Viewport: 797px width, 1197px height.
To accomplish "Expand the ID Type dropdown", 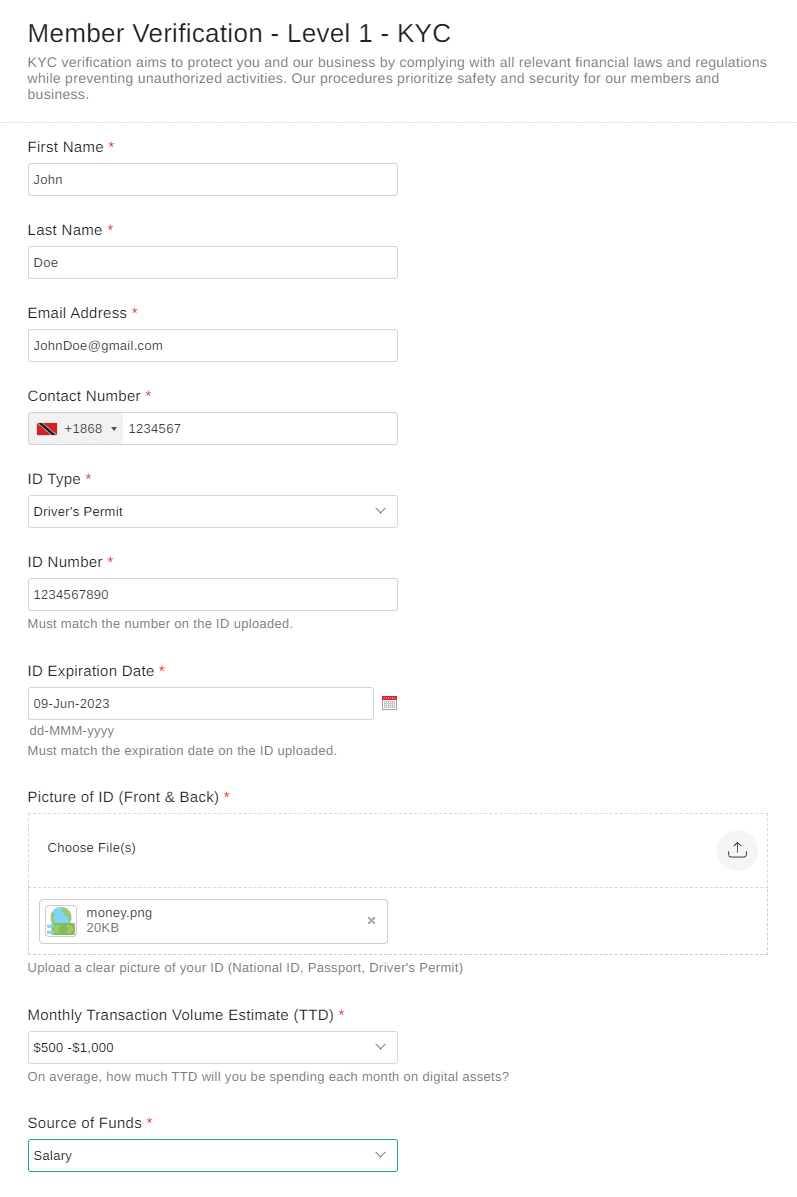I will tap(212, 512).
